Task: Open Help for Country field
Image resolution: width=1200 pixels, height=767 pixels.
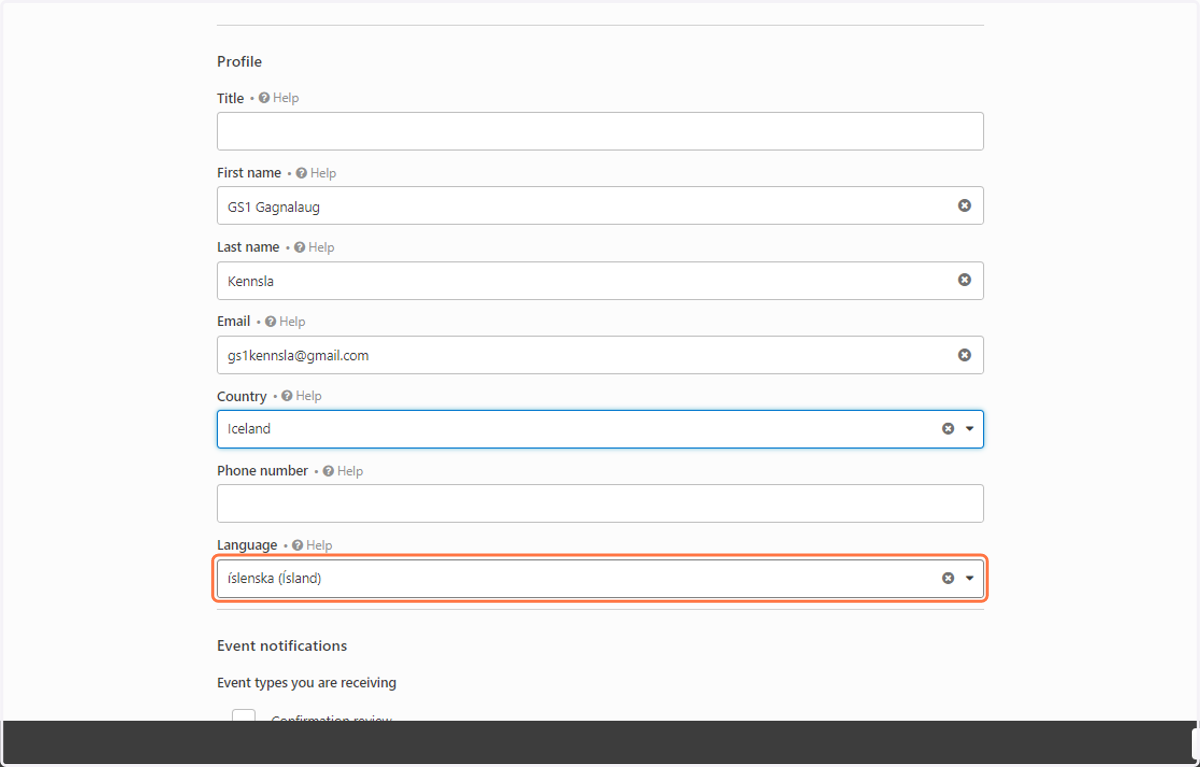Action: [x=301, y=396]
